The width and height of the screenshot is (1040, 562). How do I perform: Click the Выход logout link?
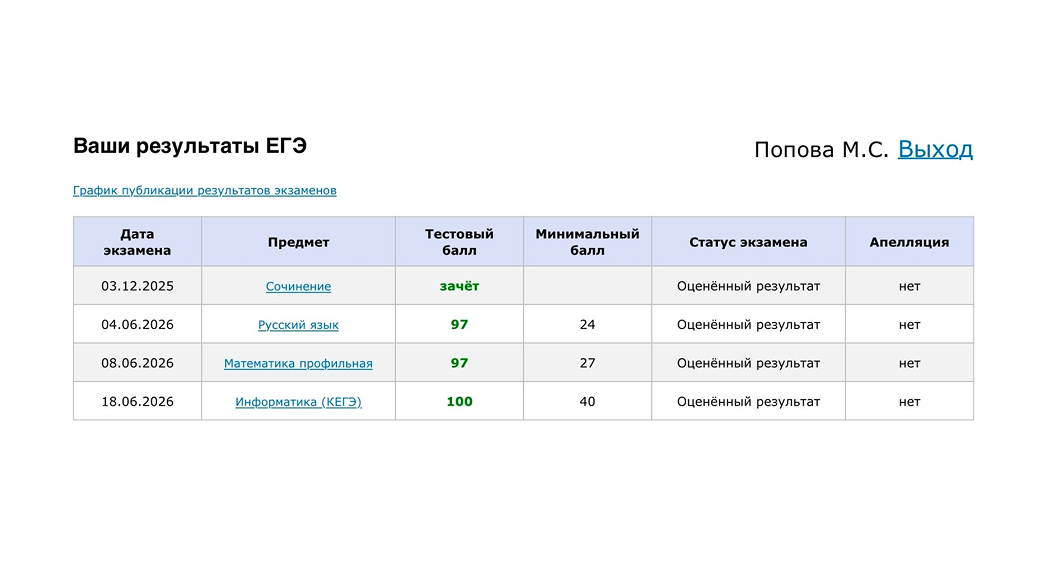click(x=935, y=149)
